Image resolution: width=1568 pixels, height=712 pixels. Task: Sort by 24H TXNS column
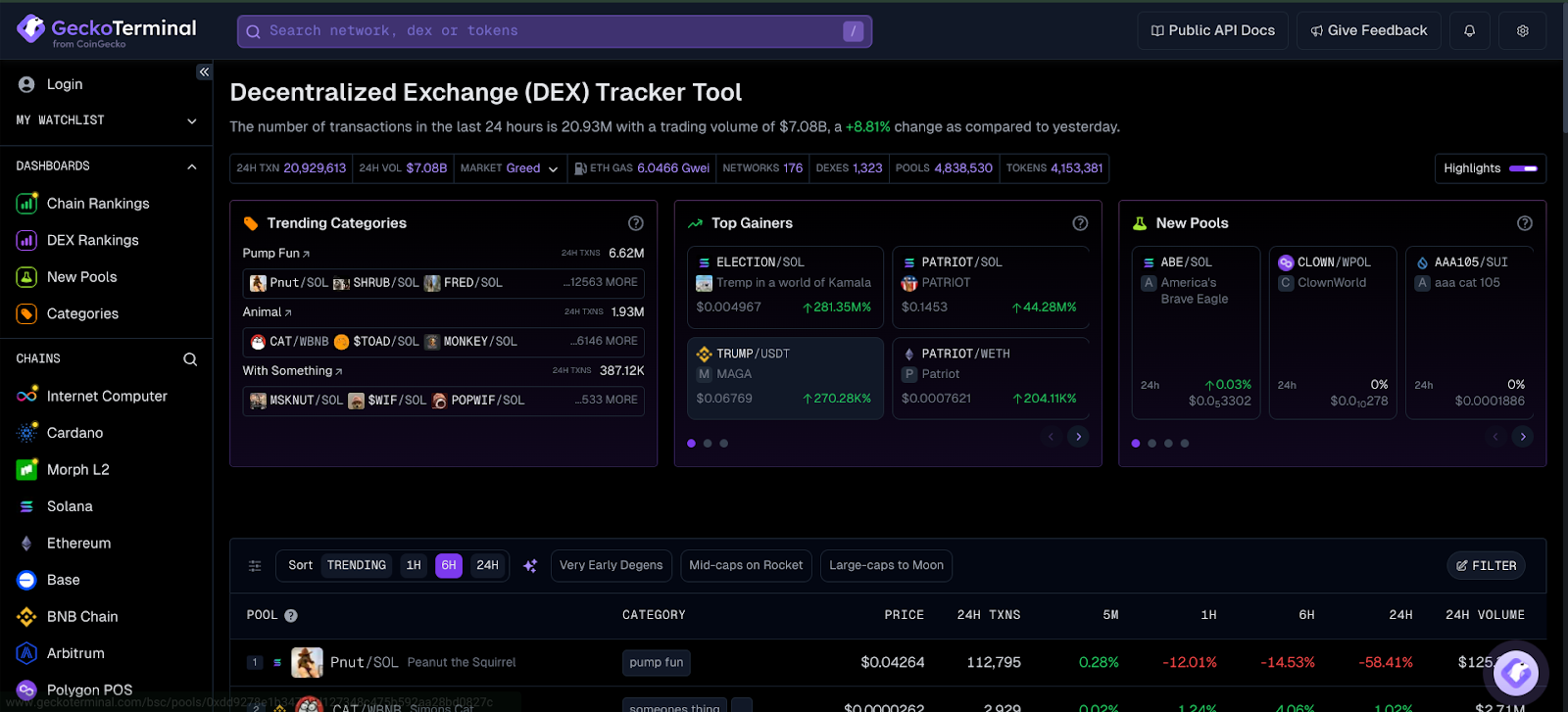coord(989,615)
